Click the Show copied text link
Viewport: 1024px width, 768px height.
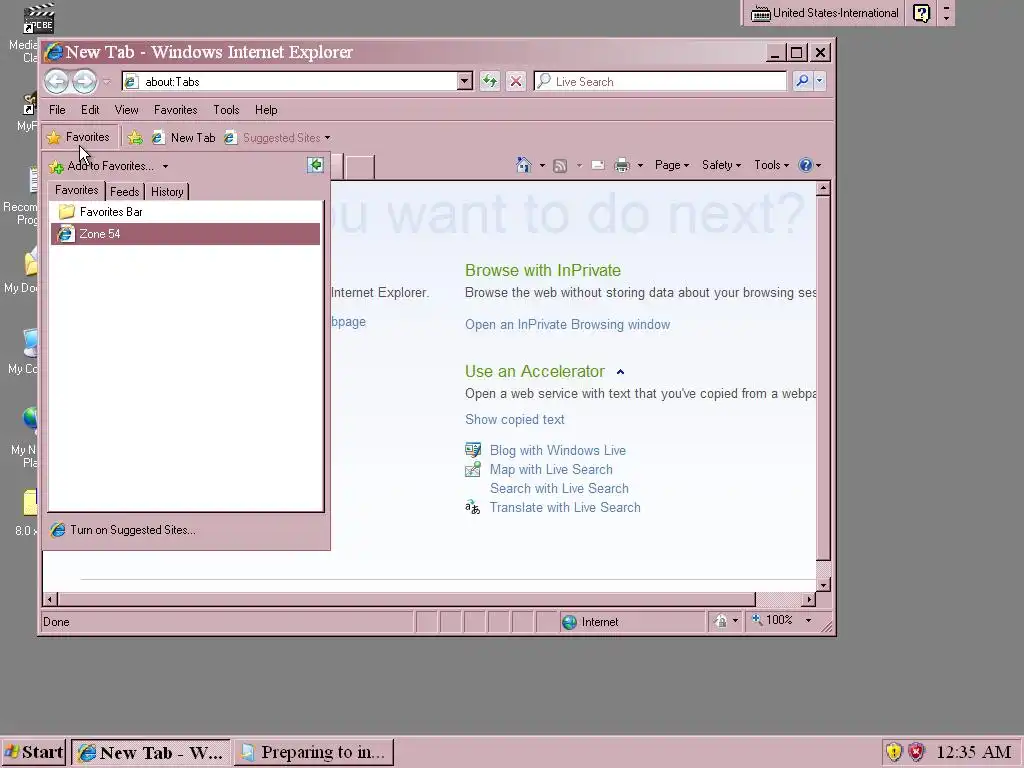(515, 419)
